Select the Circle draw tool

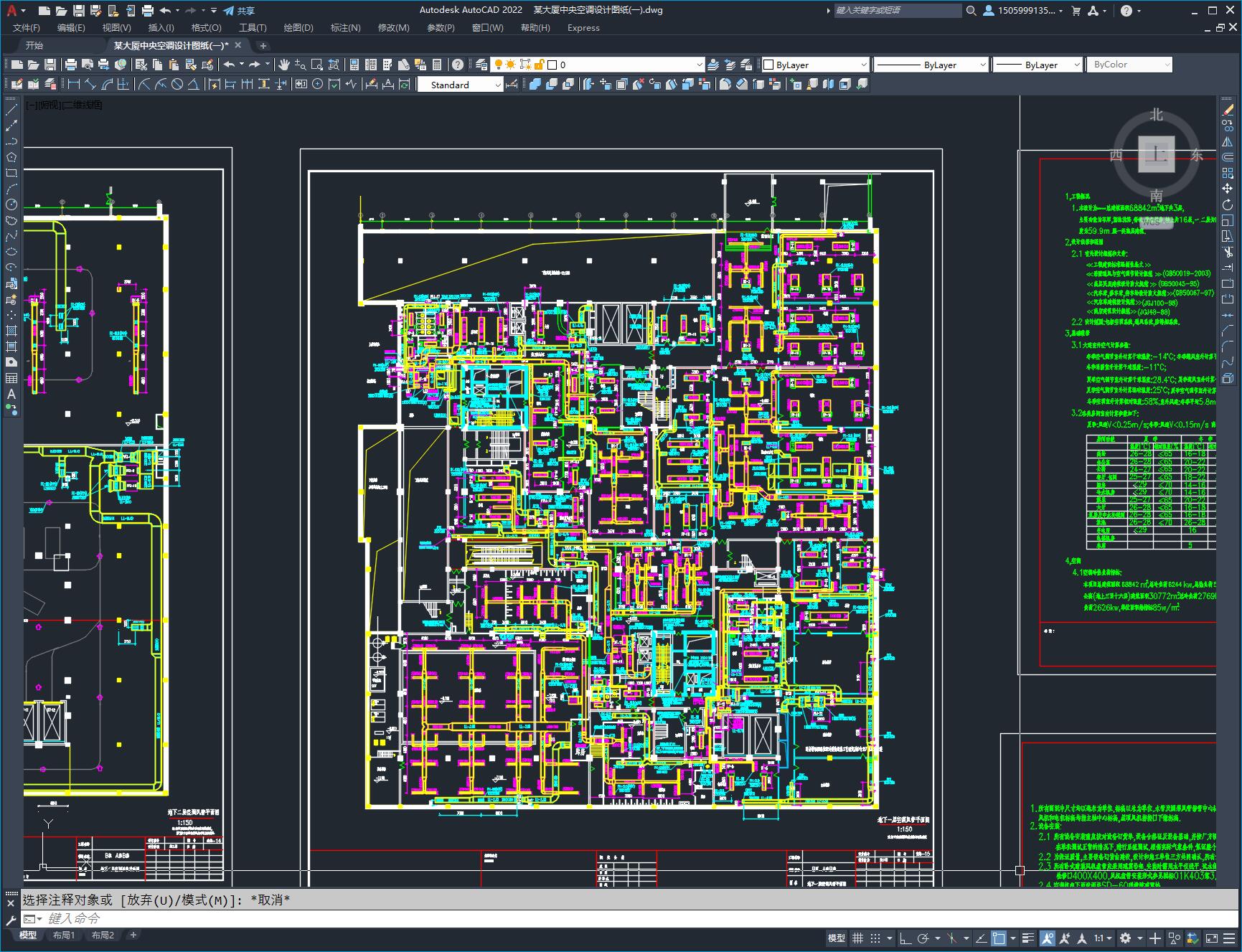[11, 204]
